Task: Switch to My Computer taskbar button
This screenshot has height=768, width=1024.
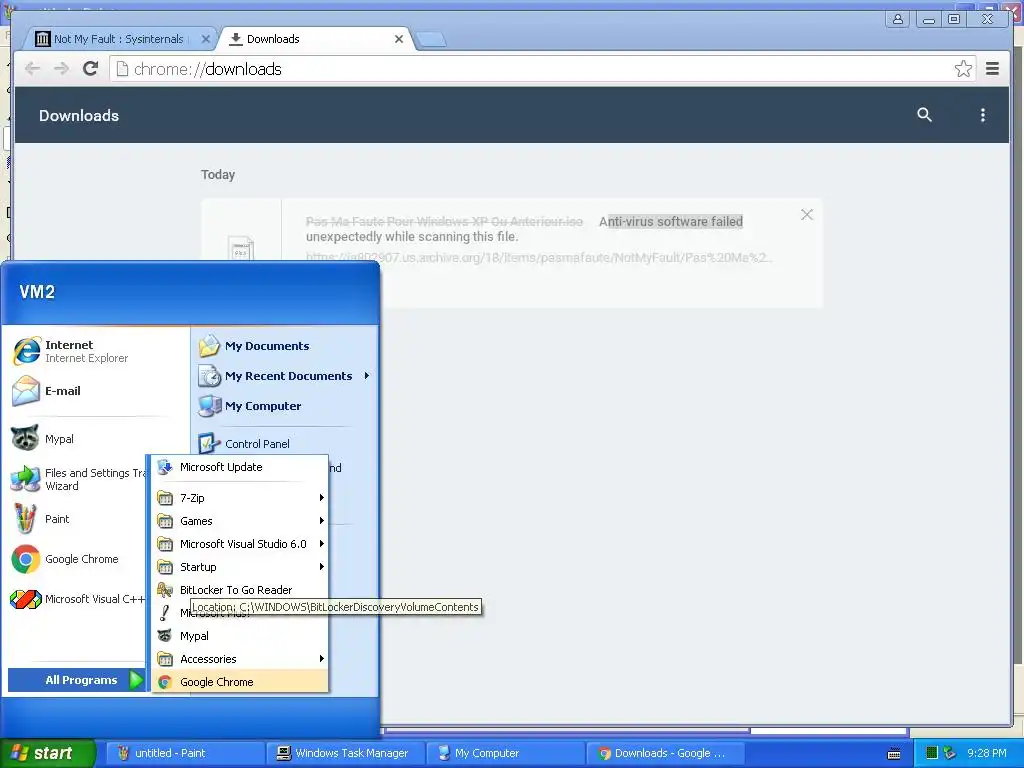Action: (505, 753)
